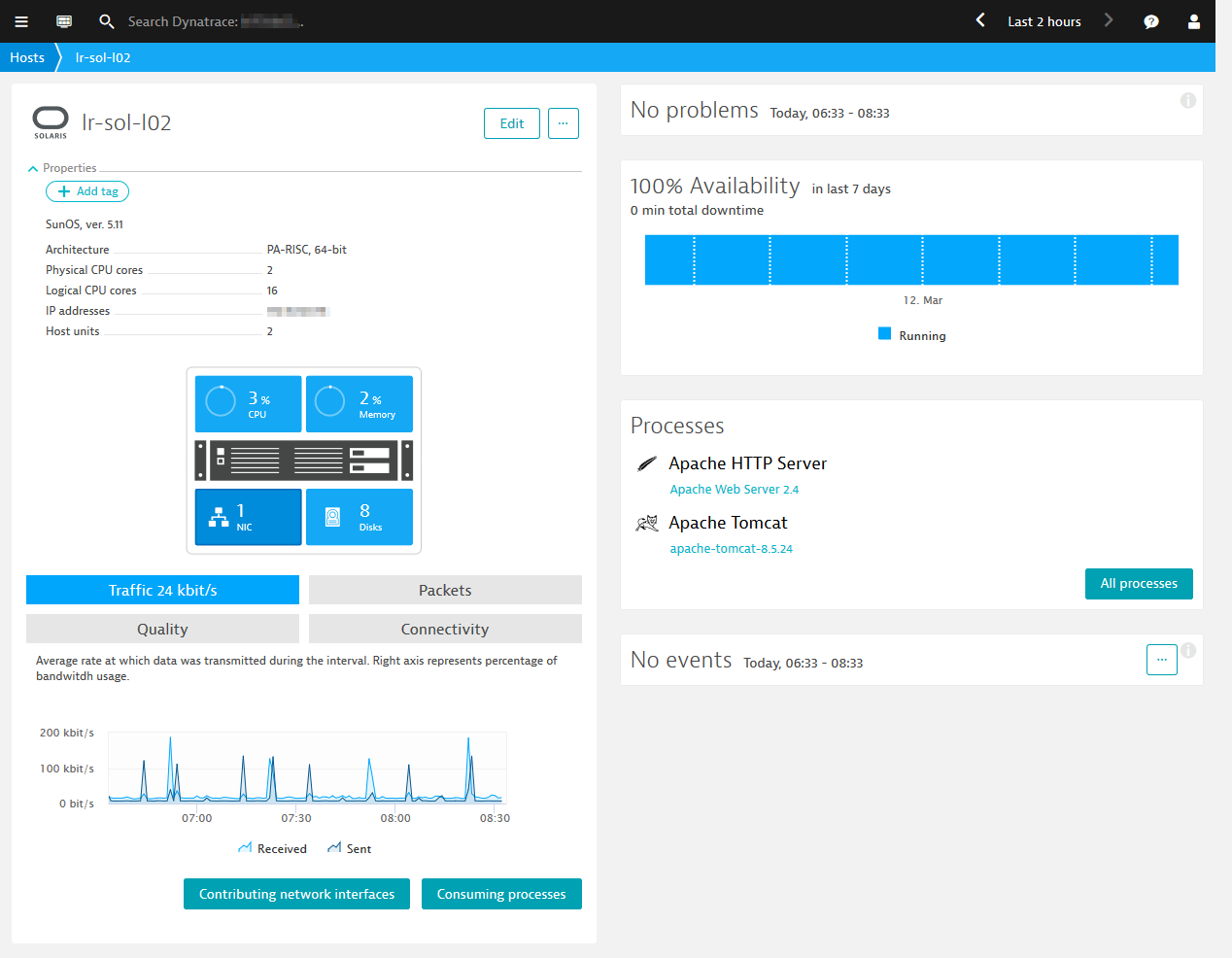This screenshot has height=958, width=1232.
Task: Click the blue Running legend swatch
Action: (x=884, y=333)
